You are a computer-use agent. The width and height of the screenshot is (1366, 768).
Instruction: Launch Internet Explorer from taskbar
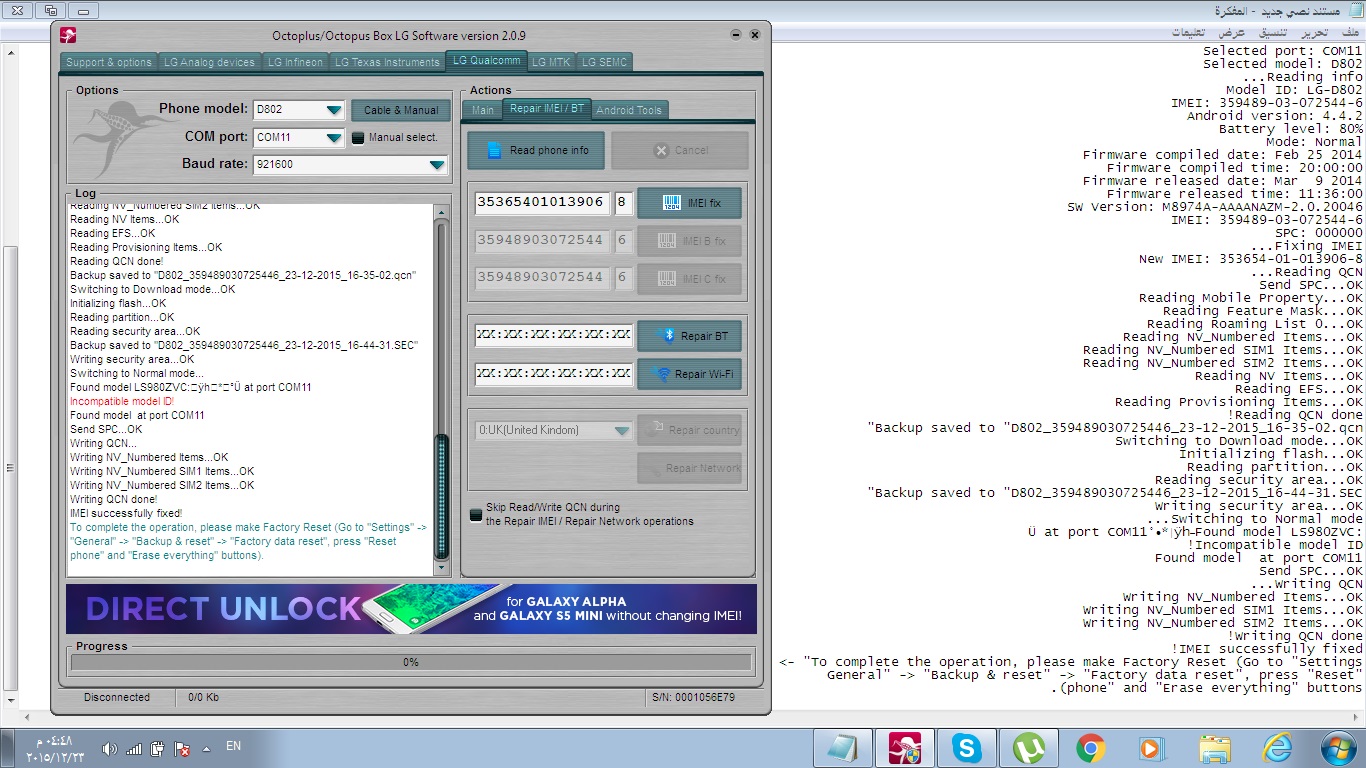coord(1277,747)
